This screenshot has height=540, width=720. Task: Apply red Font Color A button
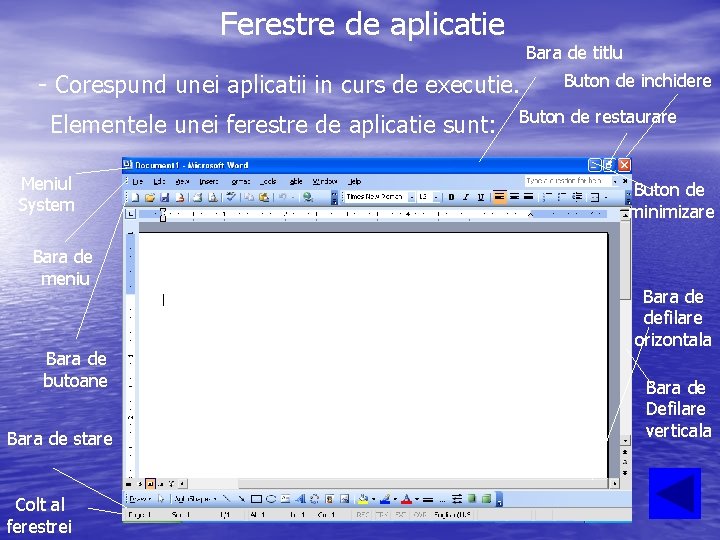tap(406, 499)
